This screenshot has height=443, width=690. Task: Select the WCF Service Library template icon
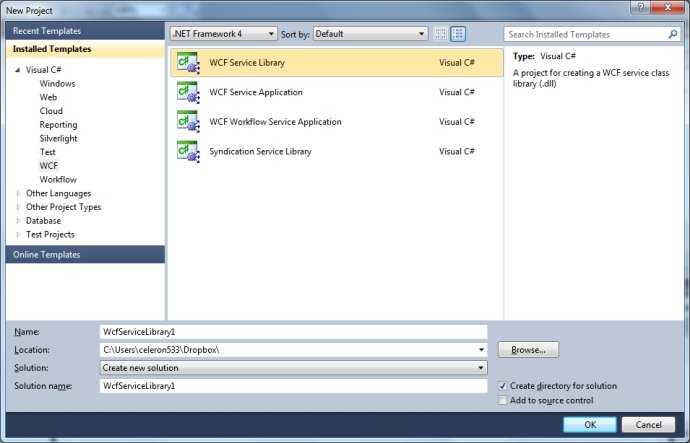tap(188, 63)
